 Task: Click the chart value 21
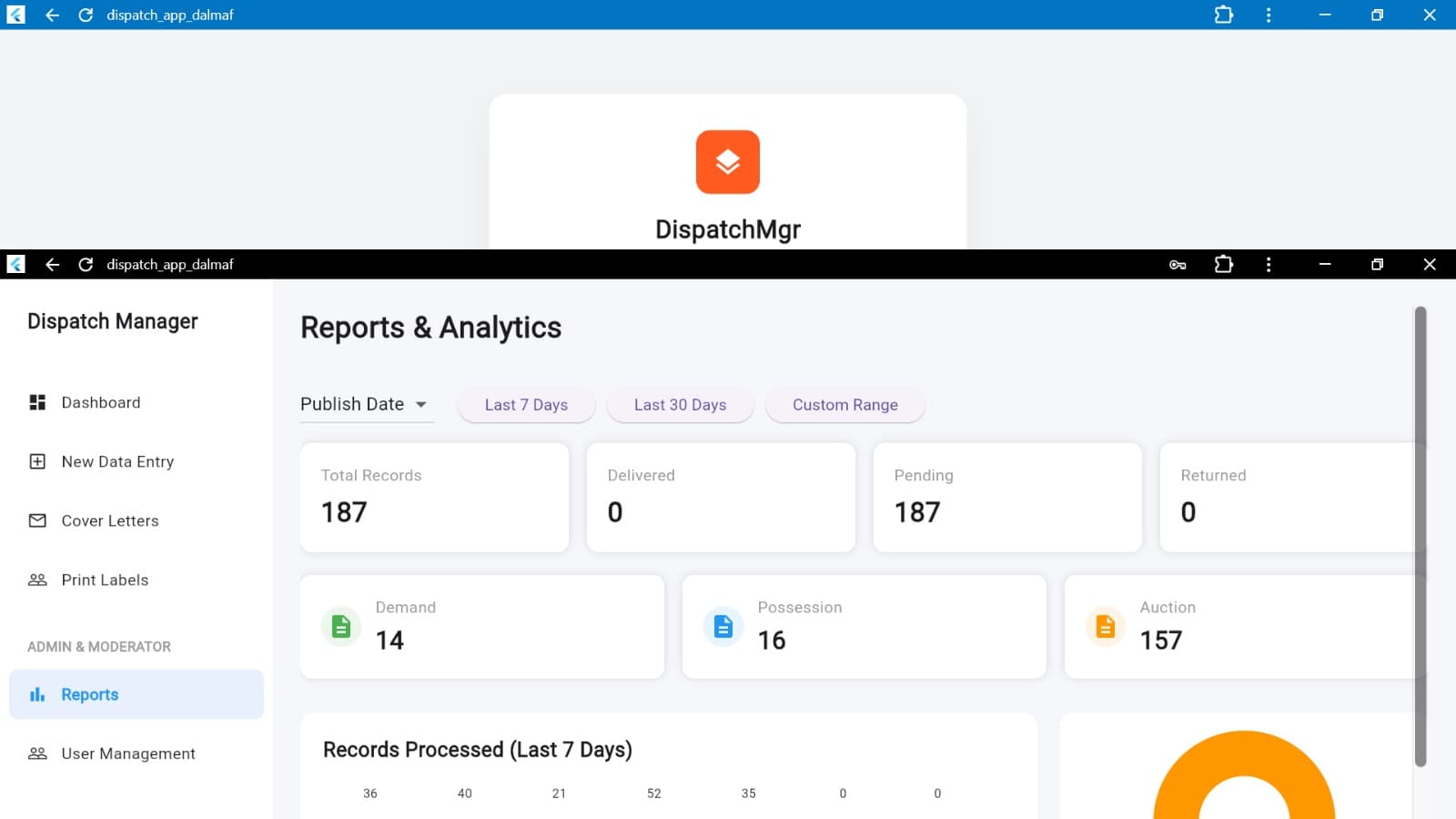[x=559, y=794]
